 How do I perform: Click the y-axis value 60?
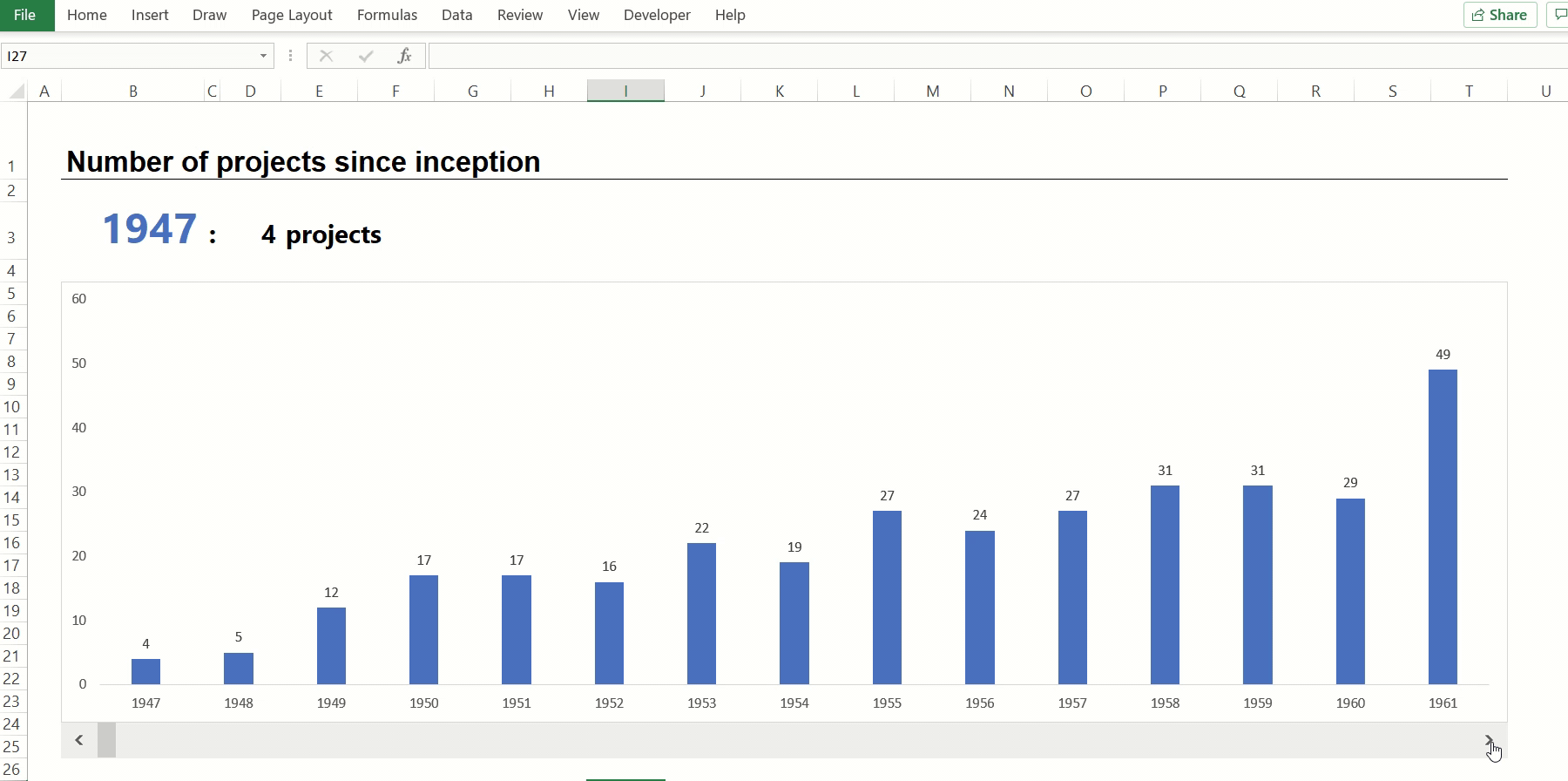pos(79,298)
